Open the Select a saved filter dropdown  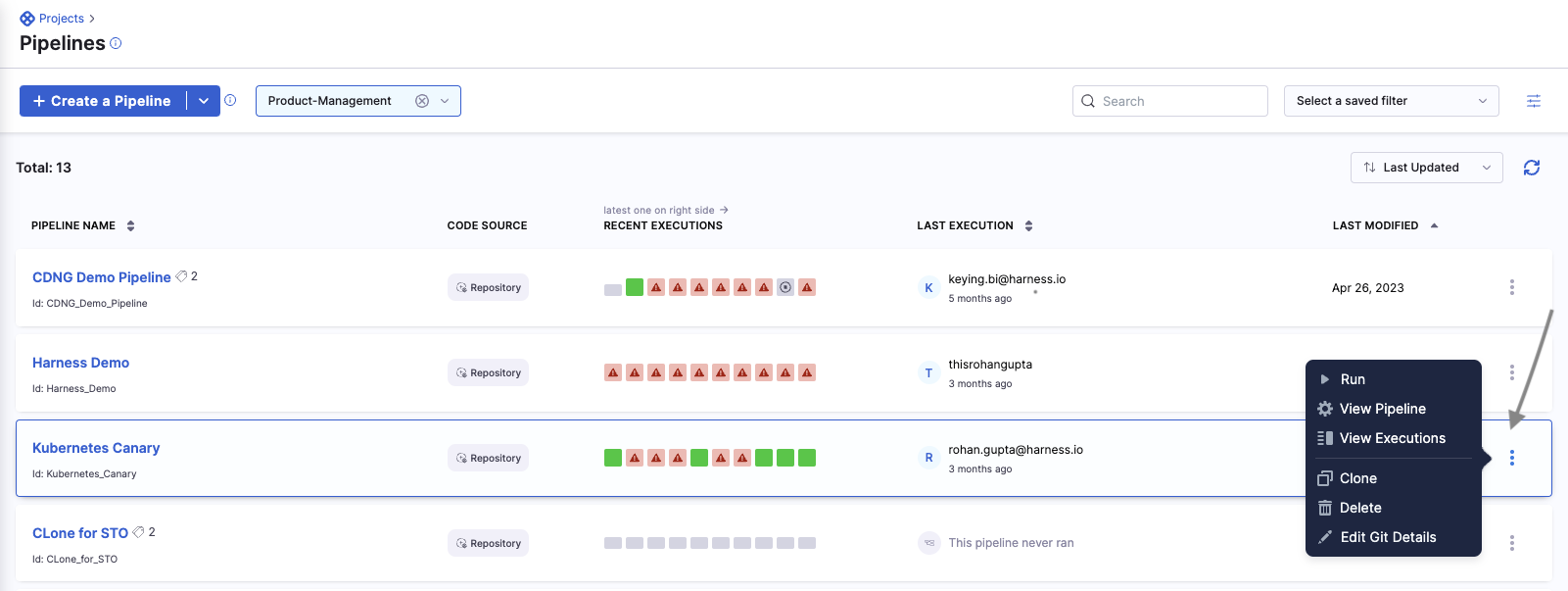point(1391,101)
